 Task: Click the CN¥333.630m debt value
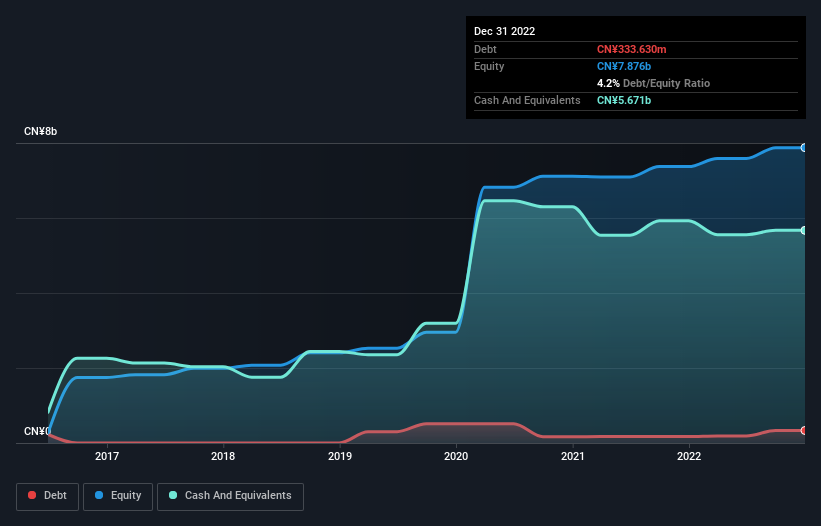(x=631, y=49)
